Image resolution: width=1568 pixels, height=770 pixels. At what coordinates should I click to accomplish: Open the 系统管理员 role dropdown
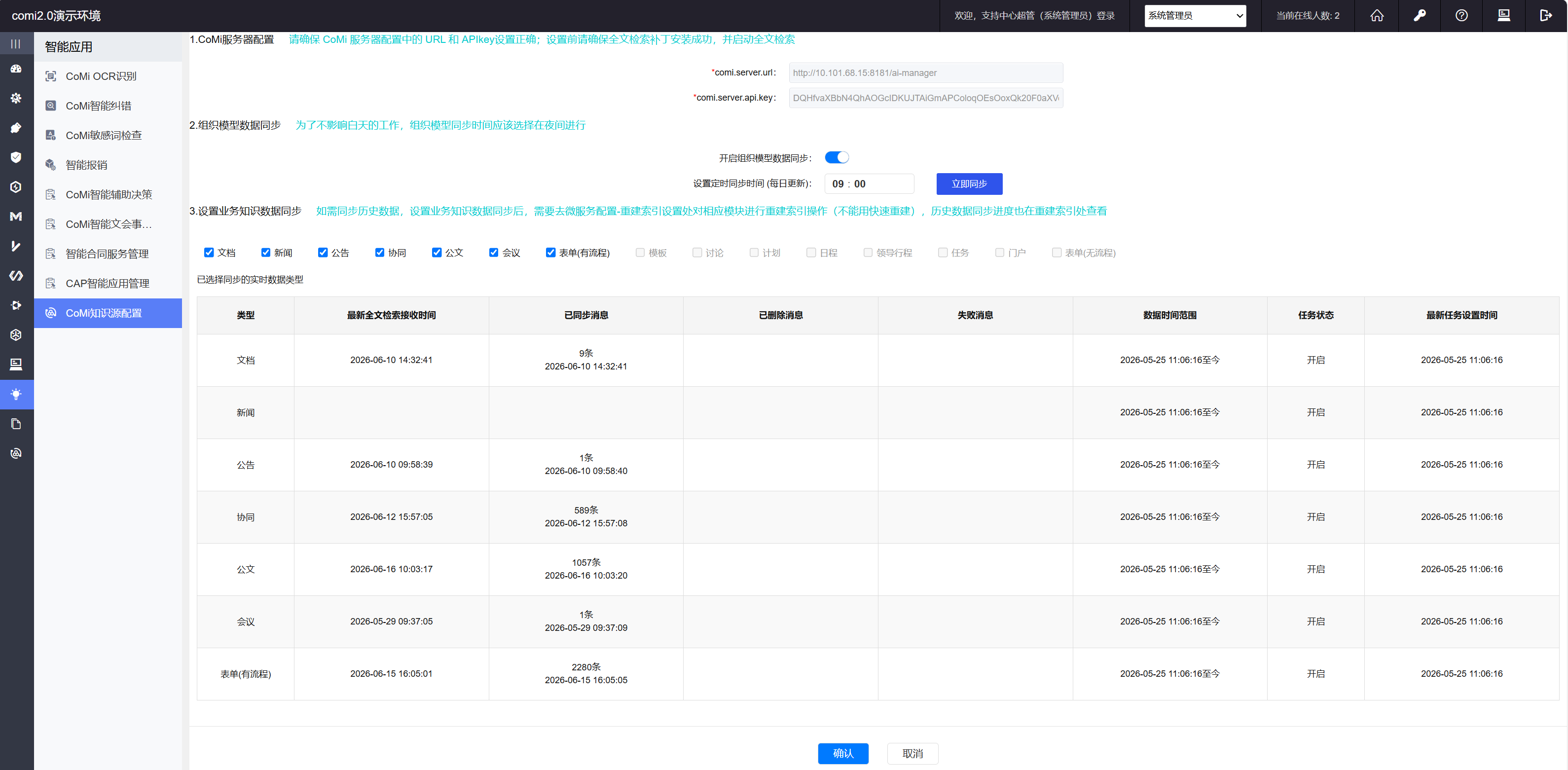click(x=1195, y=16)
